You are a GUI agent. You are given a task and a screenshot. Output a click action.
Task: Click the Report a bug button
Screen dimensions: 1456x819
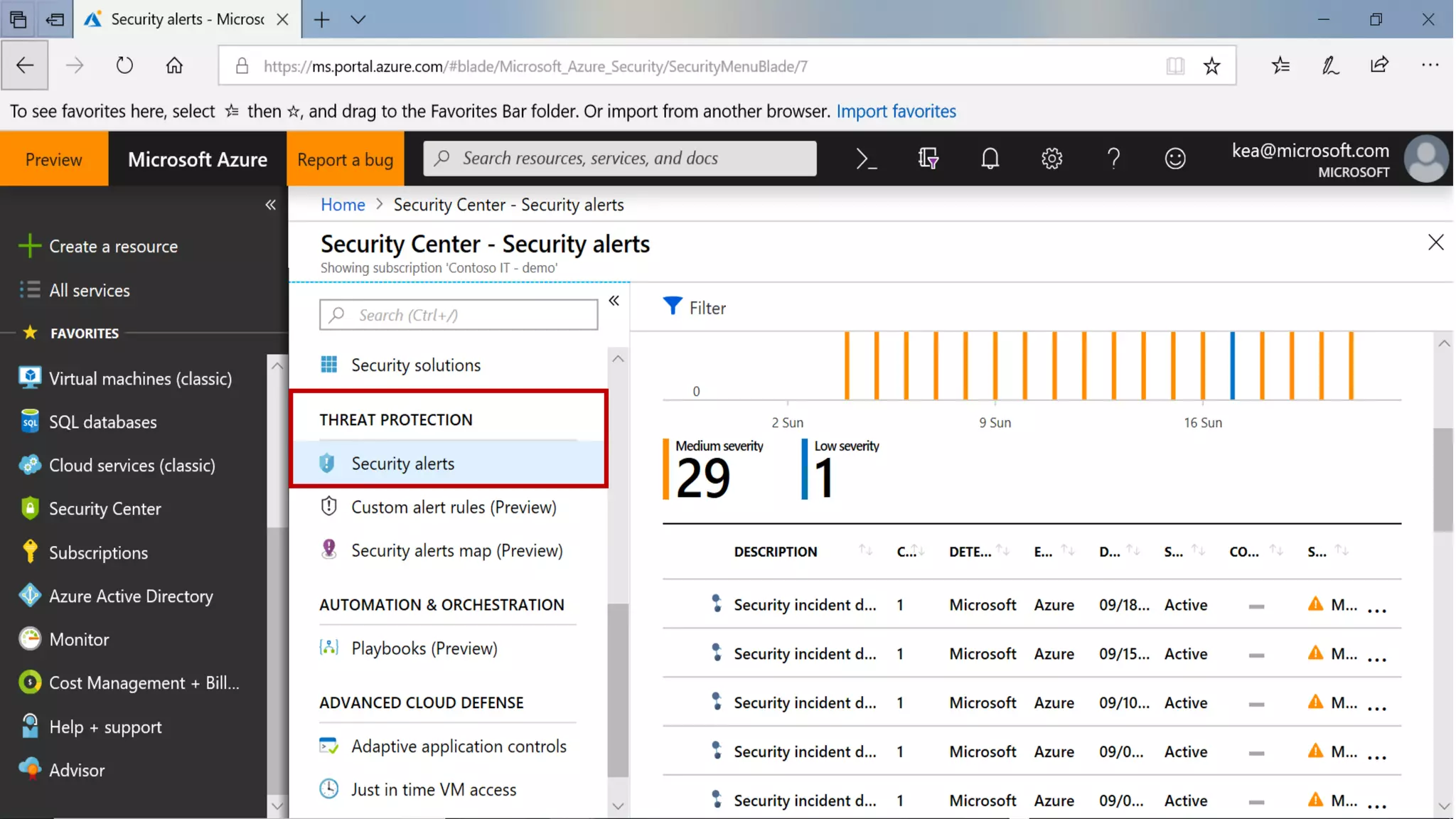[345, 159]
